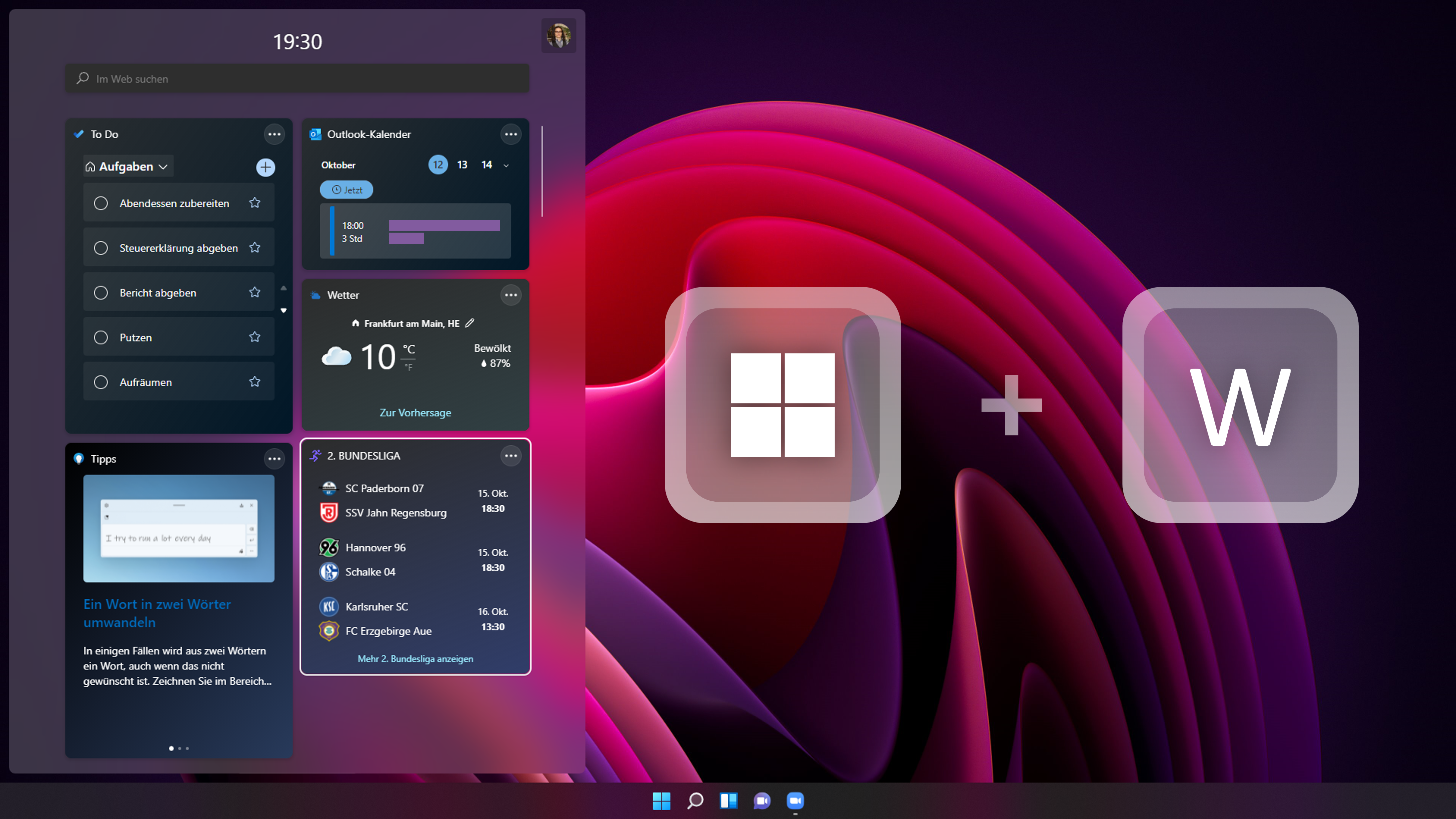Click the add task plus button

(x=265, y=167)
